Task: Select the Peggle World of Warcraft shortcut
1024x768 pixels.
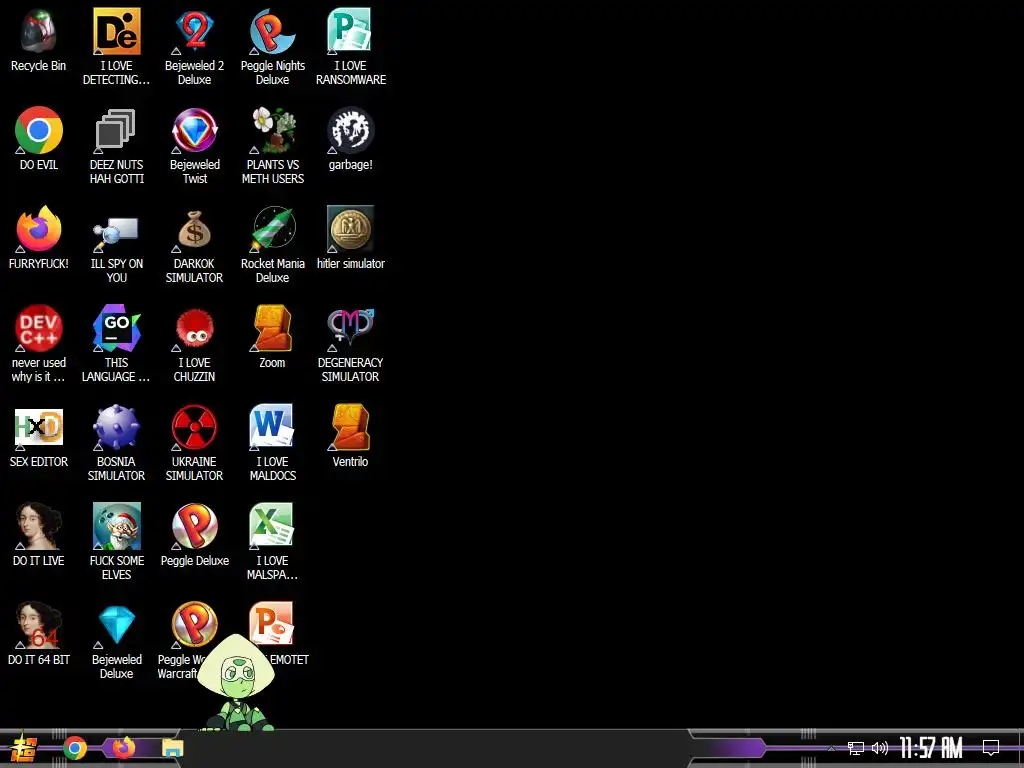Action: coord(194,625)
